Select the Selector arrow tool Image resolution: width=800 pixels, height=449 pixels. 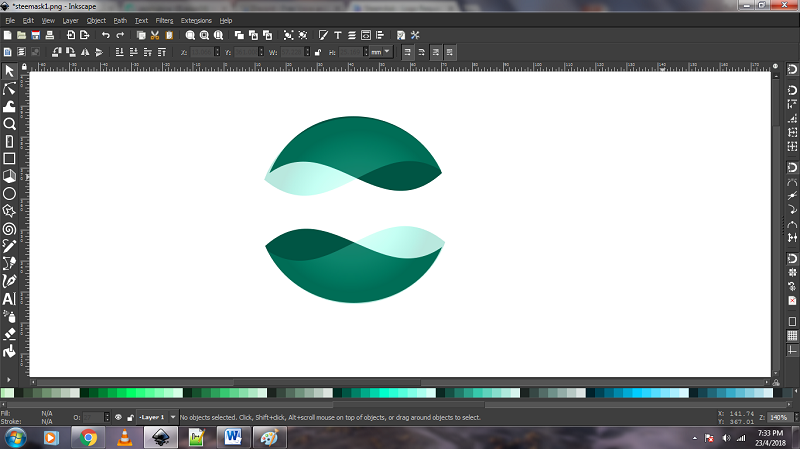point(9,71)
